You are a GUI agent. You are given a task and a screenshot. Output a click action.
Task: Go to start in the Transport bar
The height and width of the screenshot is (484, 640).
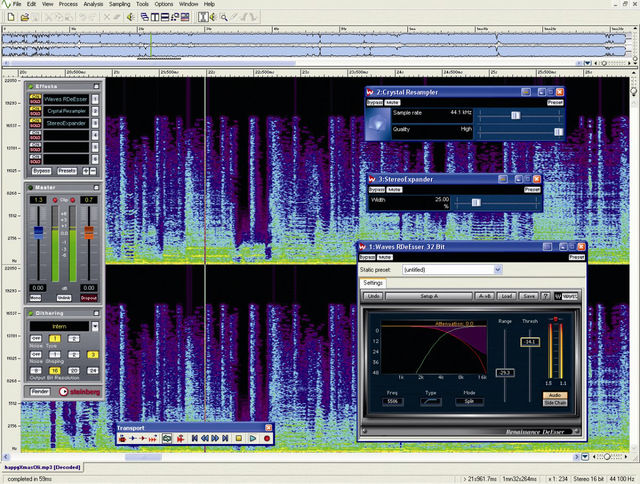click(195, 439)
